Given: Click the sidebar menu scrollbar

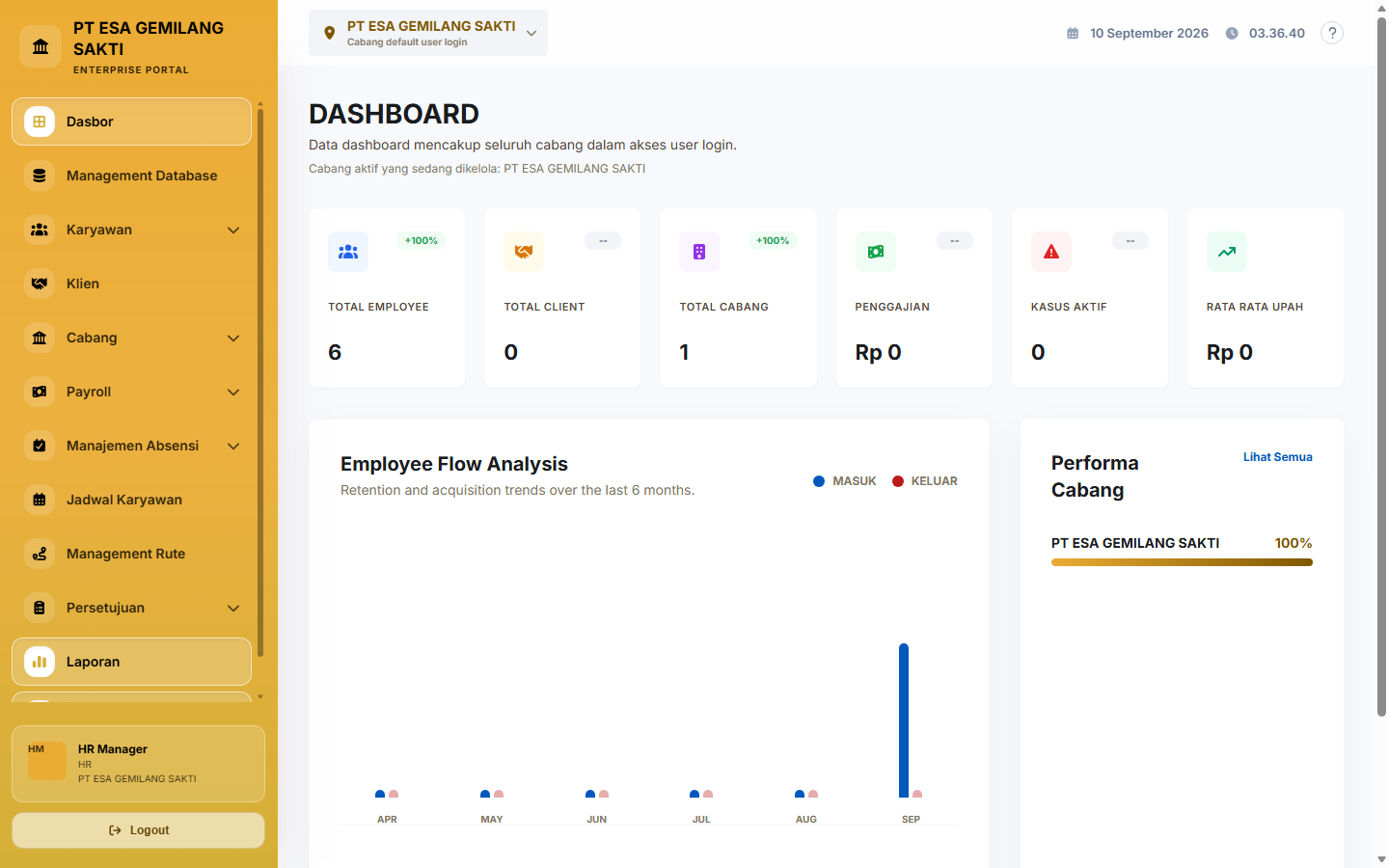Looking at the screenshot, I should click(x=260, y=382).
